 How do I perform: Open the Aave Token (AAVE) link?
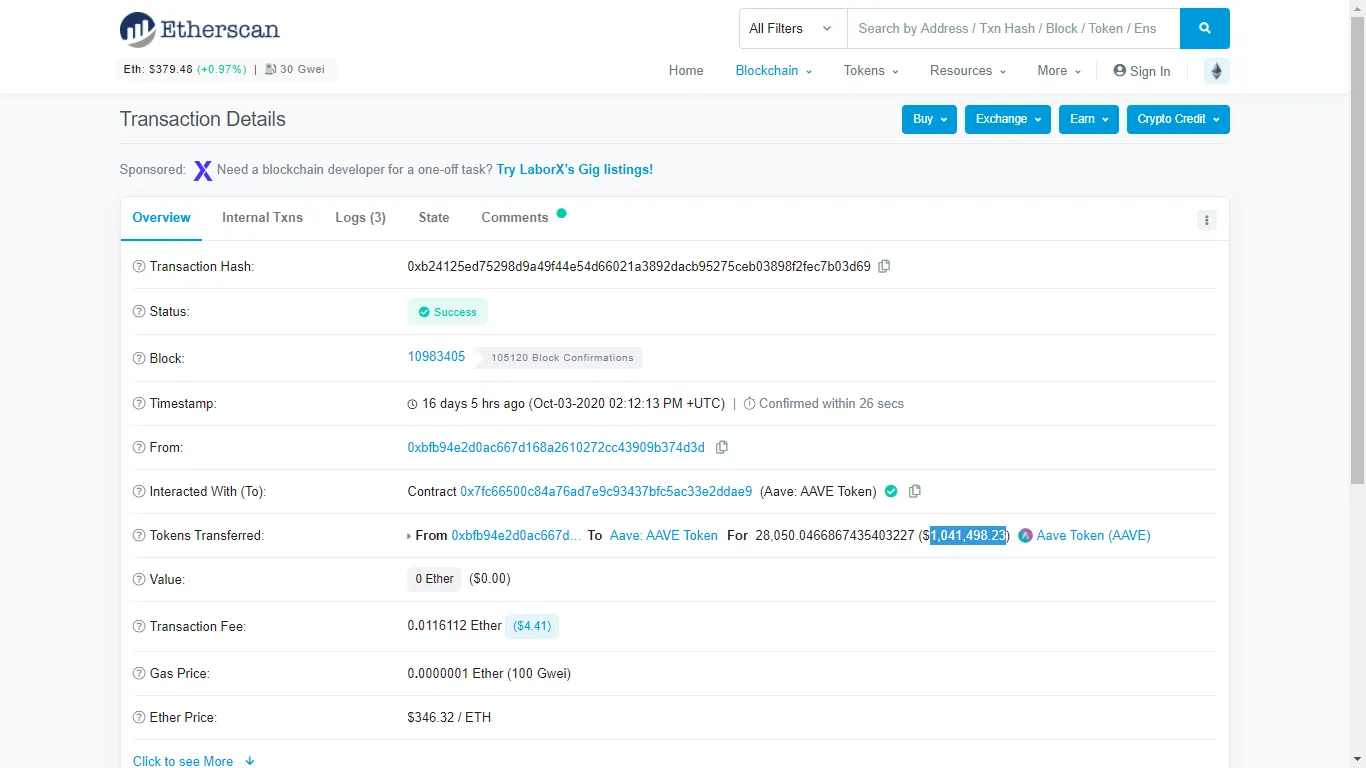pyautogui.click(x=1093, y=536)
